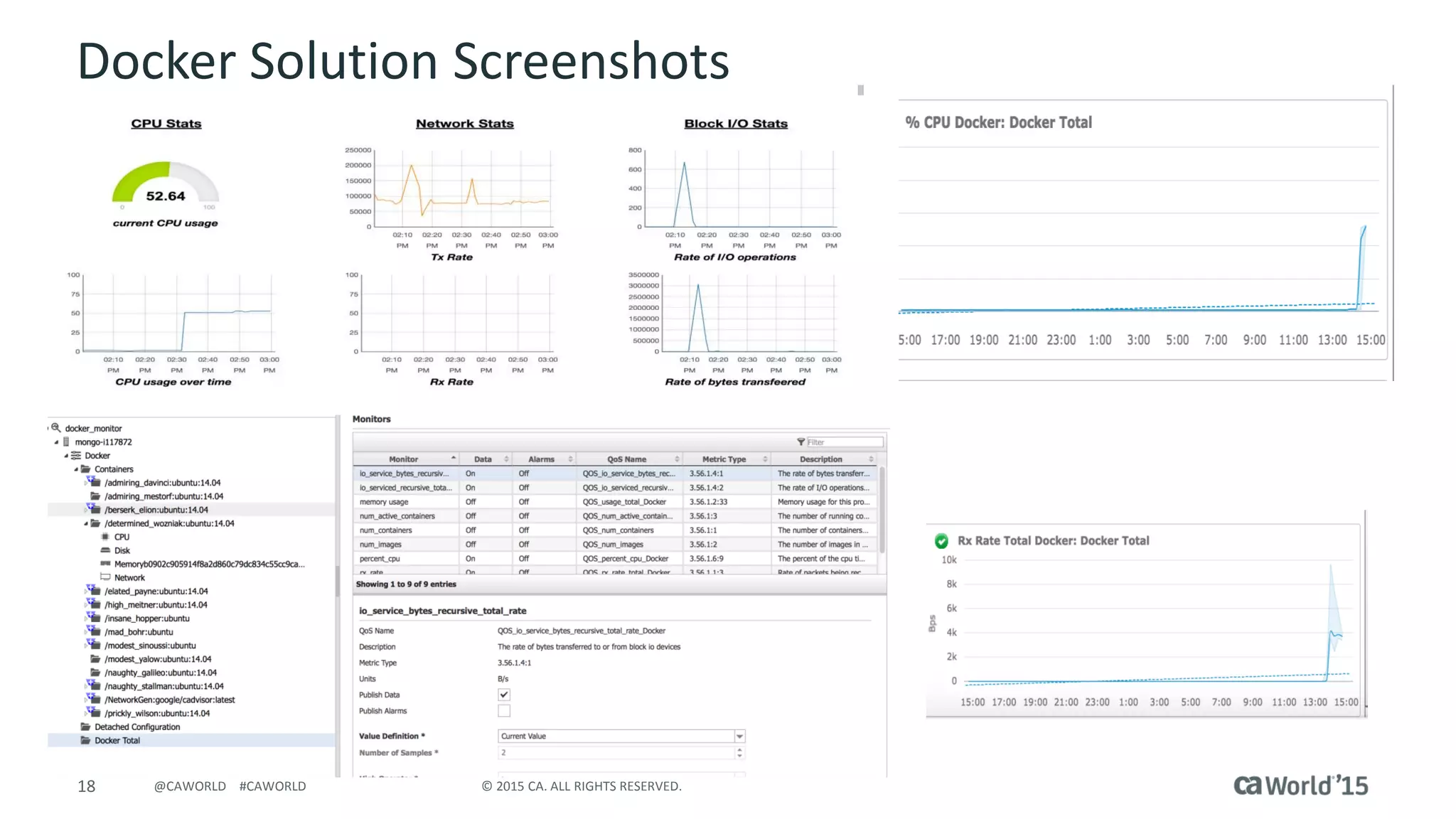Click the % CPU Docker: Docker Total chart
This screenshot has width=1456, height=819.
pos(1142,230)
